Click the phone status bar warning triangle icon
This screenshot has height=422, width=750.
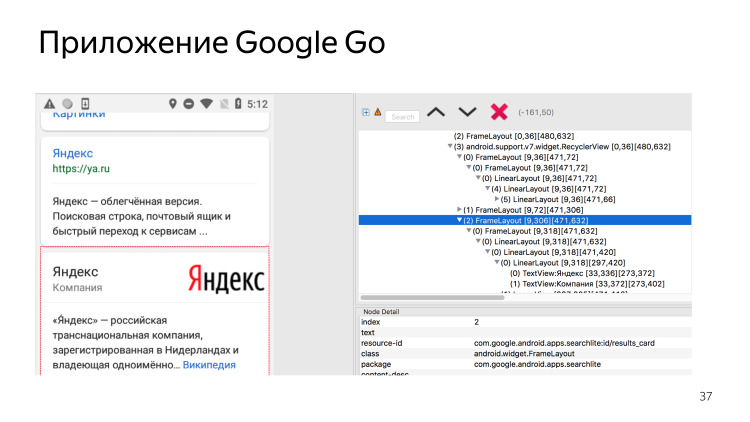click(x=50, y=104)
